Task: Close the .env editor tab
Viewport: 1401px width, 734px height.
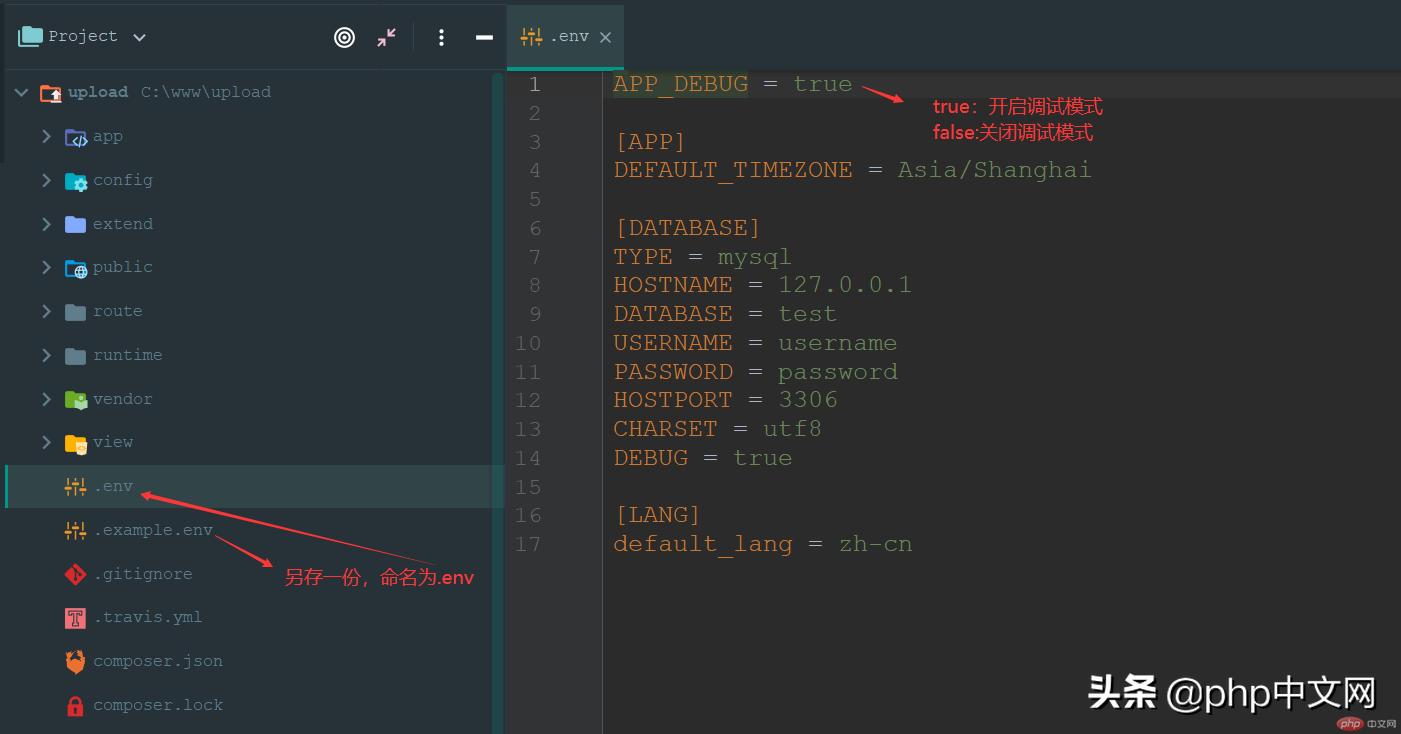Action: pyautogui.click(x=605, y=37)
